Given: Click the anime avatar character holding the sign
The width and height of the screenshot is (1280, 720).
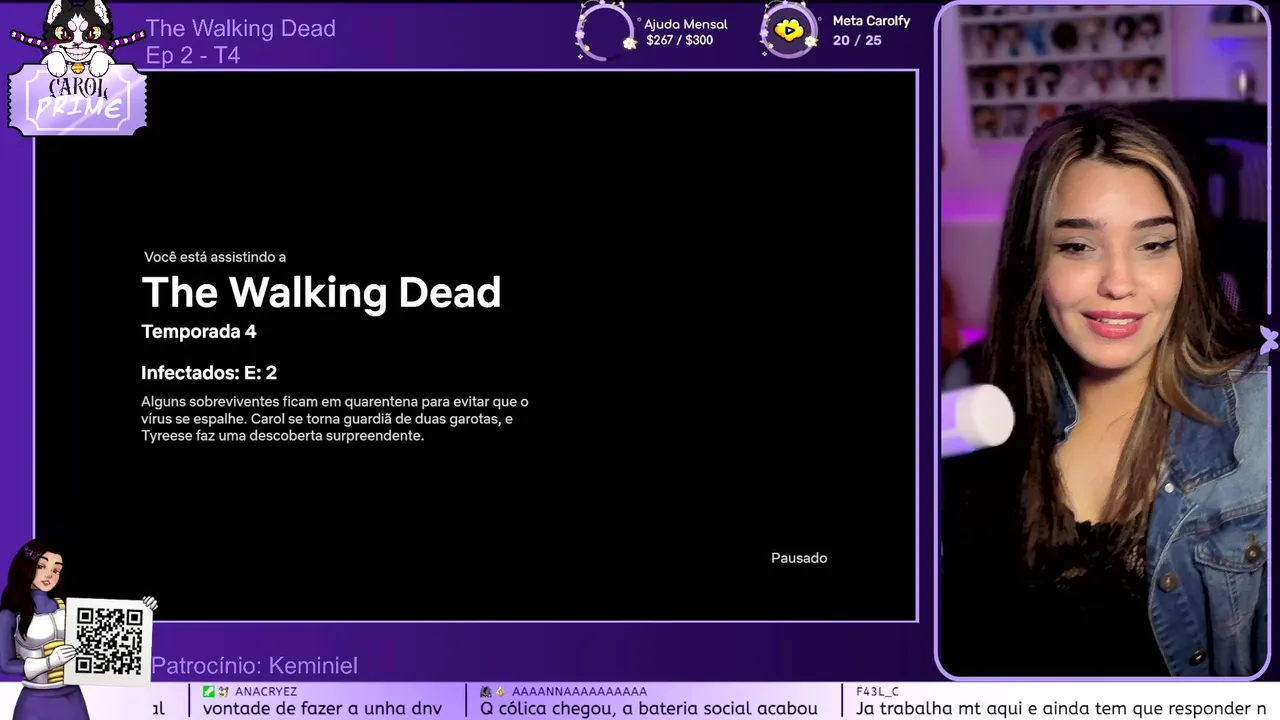Looking at the screenshot, I should coord(40,628).
